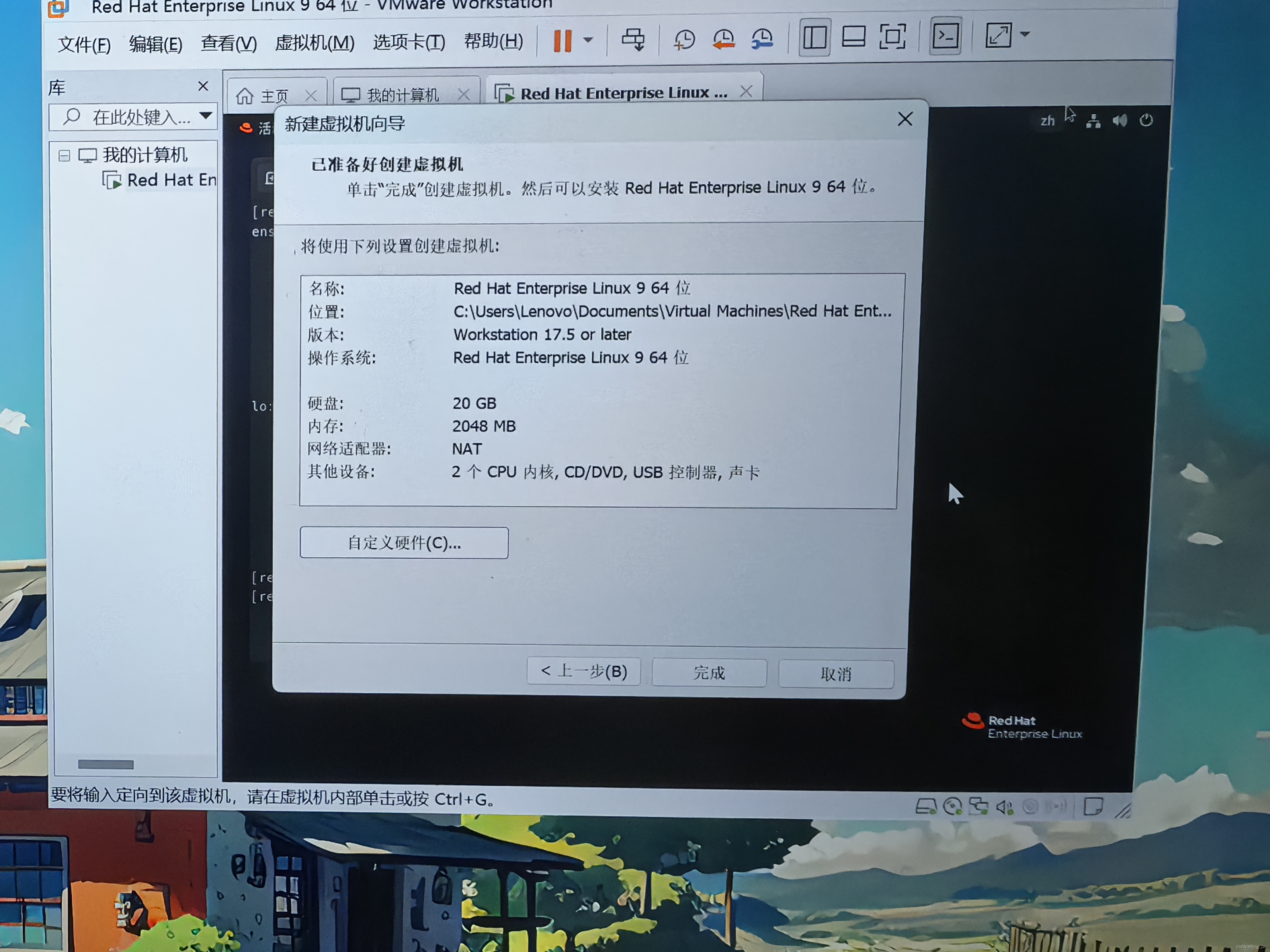Viewport: 1270px width, 952px height.
Task: Enter full screen mode icon
Action: (x=892, y=37)
